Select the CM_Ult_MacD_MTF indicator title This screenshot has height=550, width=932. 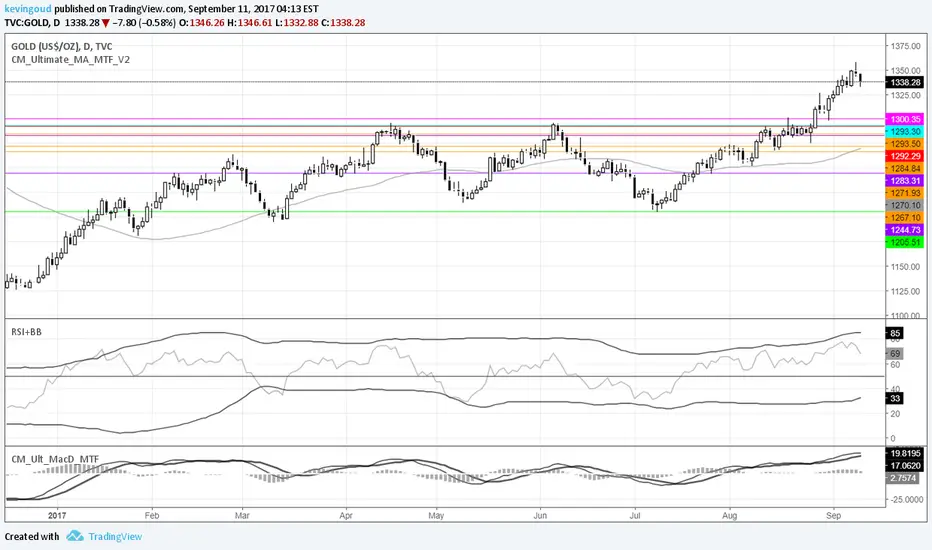point(55,459)
